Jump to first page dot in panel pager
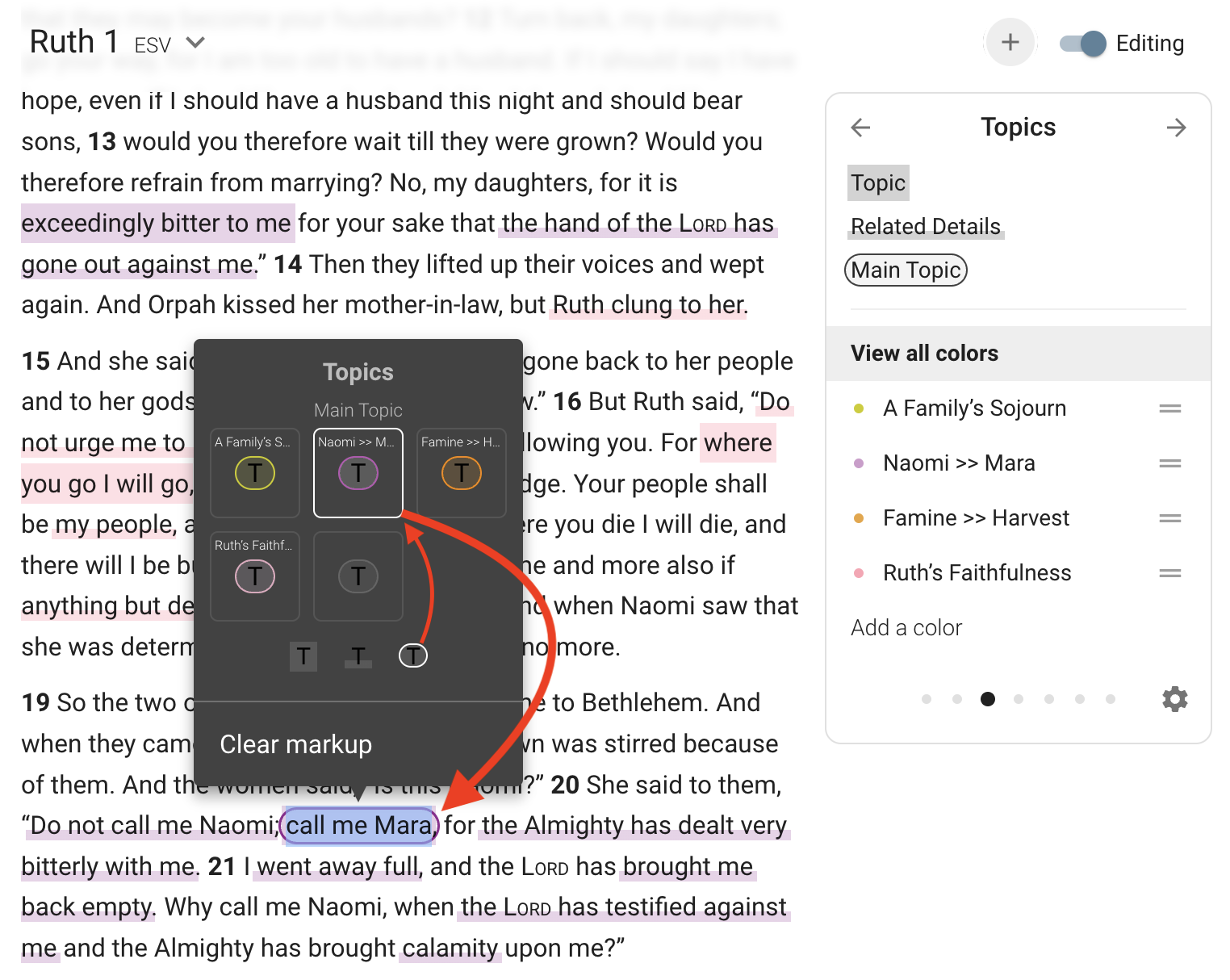Screen dimensions: 1230x980 927,699
